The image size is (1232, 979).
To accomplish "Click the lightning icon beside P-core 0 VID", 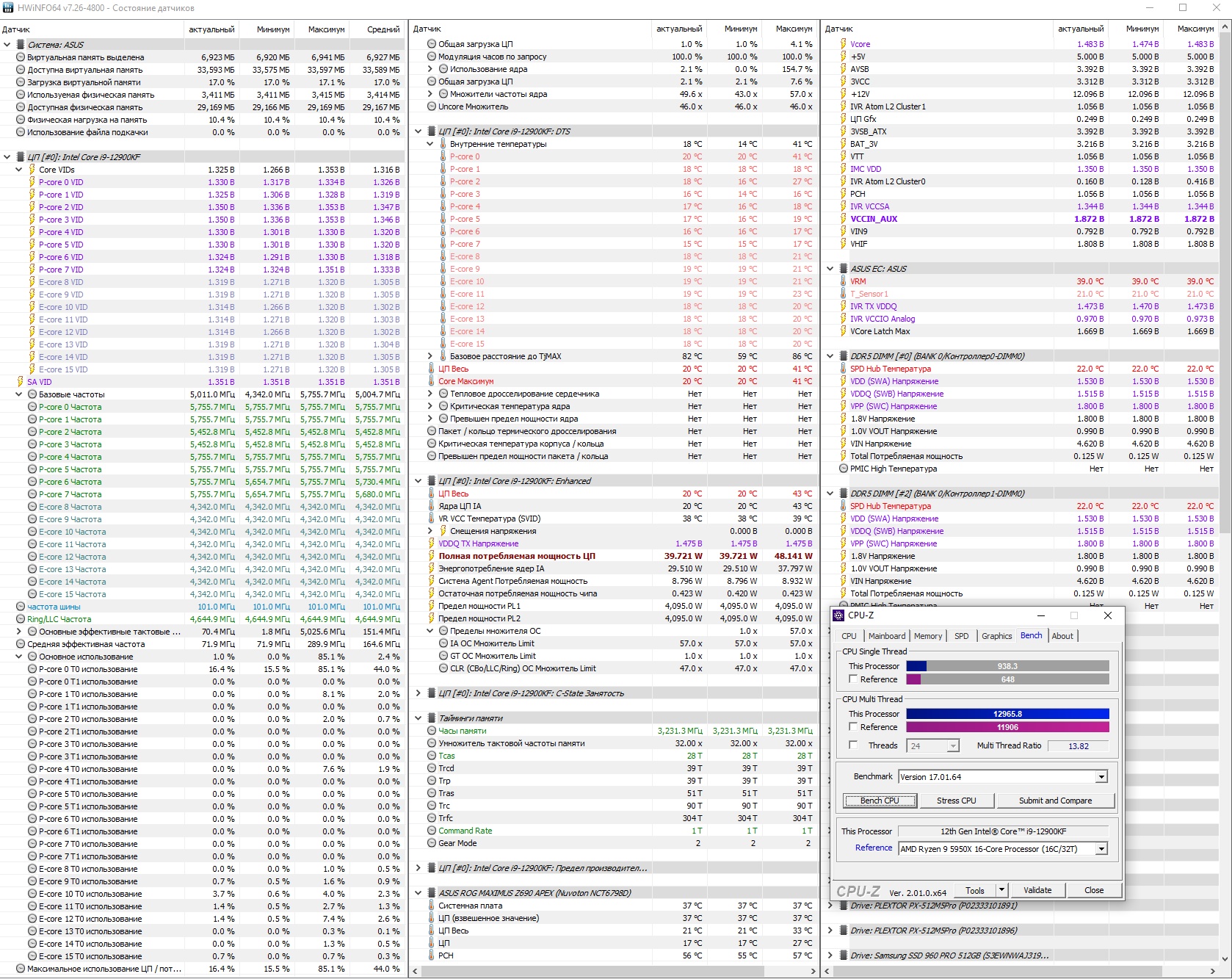I will (x=32, y=182).
